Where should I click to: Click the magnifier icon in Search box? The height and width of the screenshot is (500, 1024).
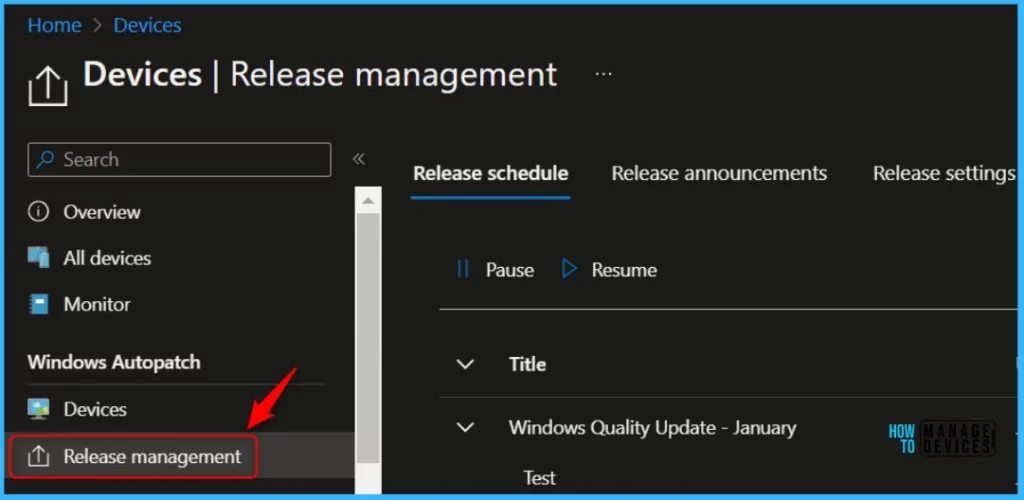[x=45, y=159]
